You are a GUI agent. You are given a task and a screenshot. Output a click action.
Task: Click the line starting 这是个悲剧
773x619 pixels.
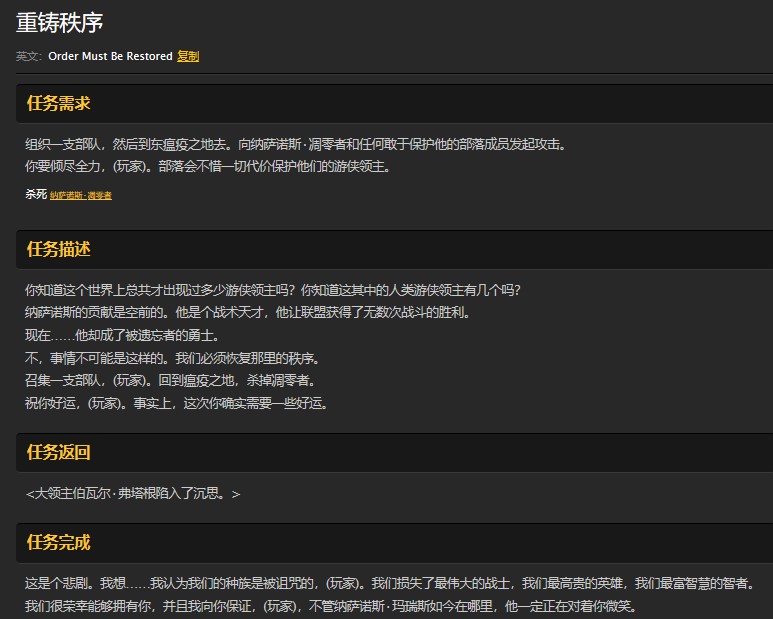click(390, 583)
